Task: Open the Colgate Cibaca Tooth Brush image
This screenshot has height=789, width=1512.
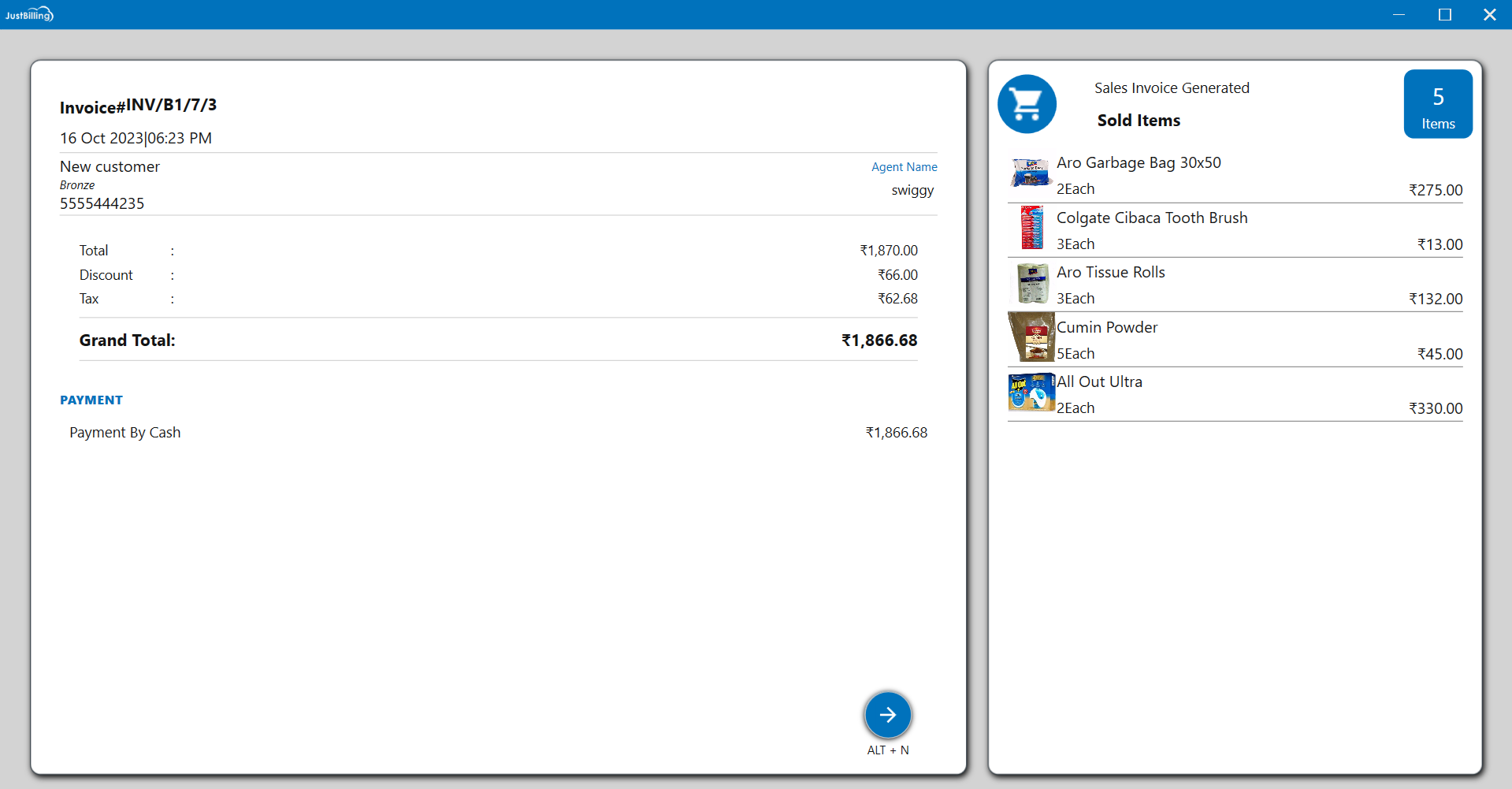Action: (x=1031, y=228)
